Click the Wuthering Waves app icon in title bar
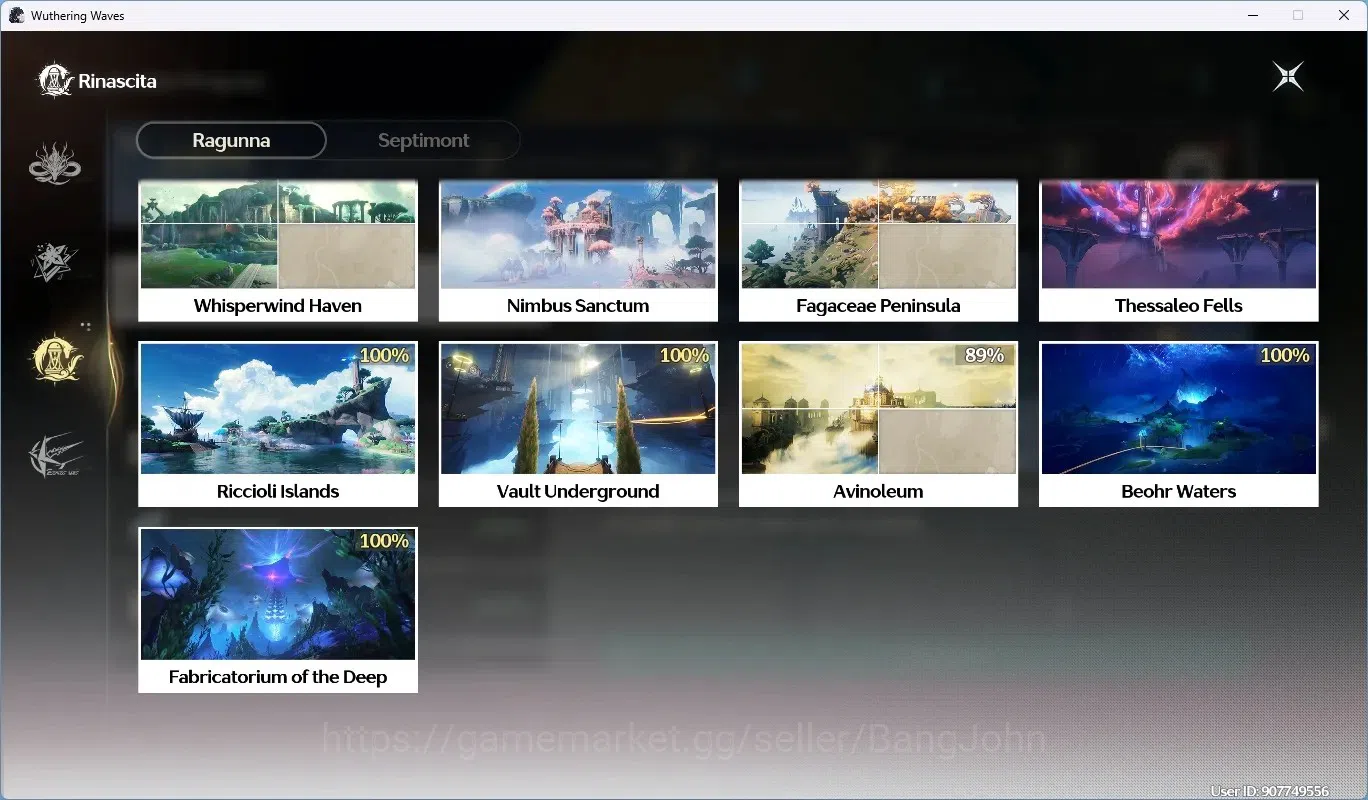The width and height of the screenshot is (1368, 800). (16, 15)
